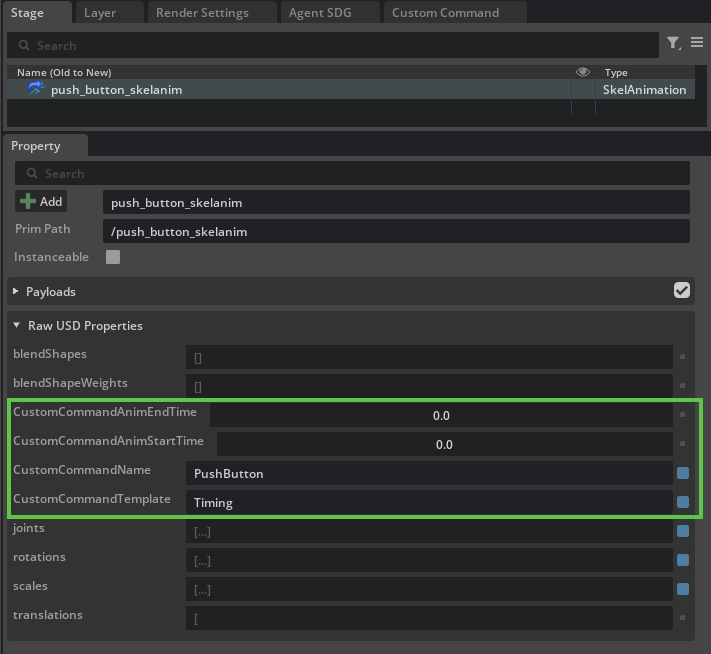
Task: Click the SkelAnimation prim icon
Action: click(36, 88)
